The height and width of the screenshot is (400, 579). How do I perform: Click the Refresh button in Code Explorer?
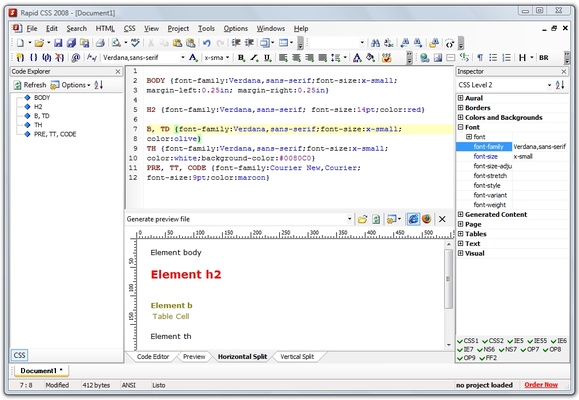coord(30,85)
